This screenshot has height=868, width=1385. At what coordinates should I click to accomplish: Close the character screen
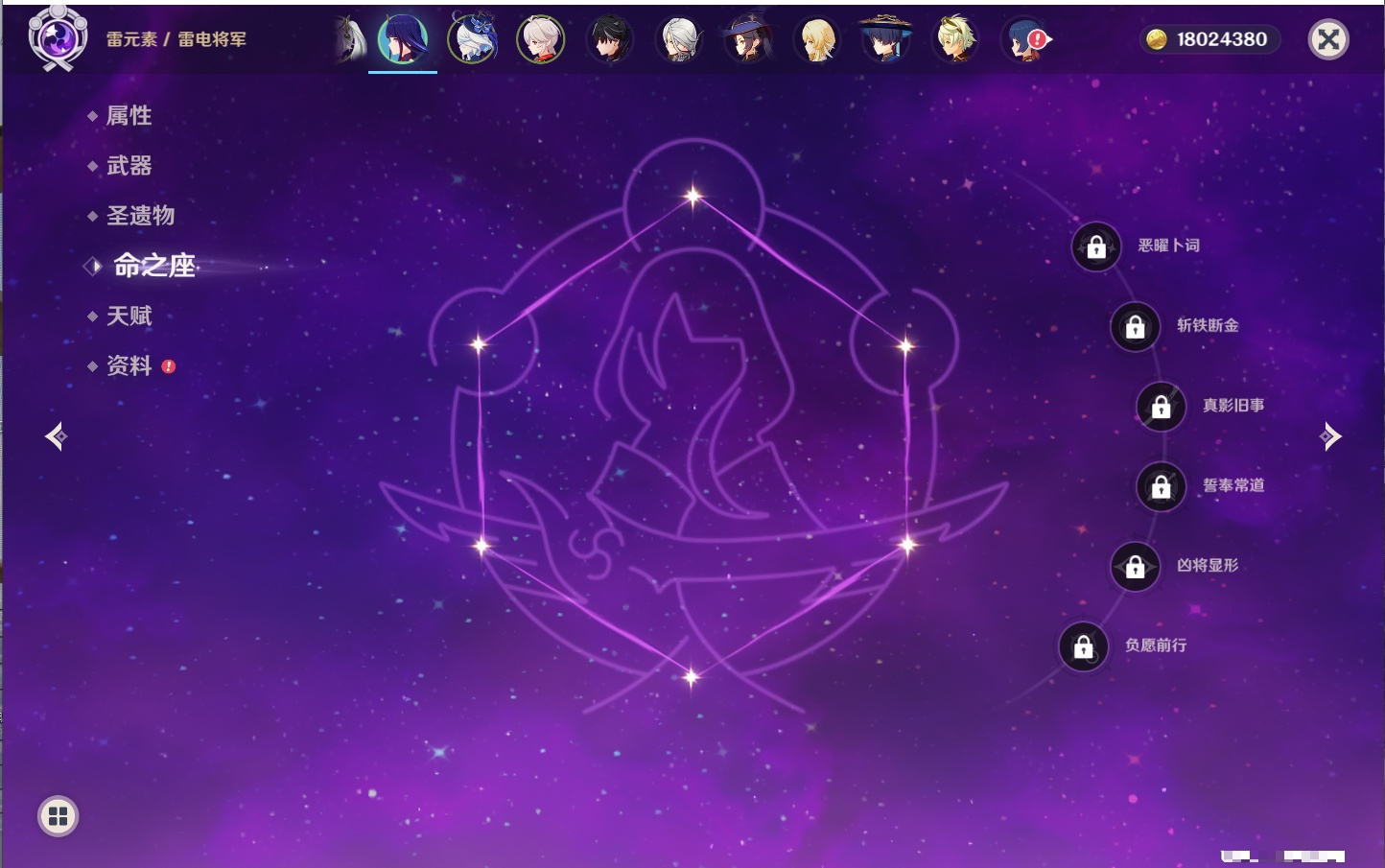1329,39
